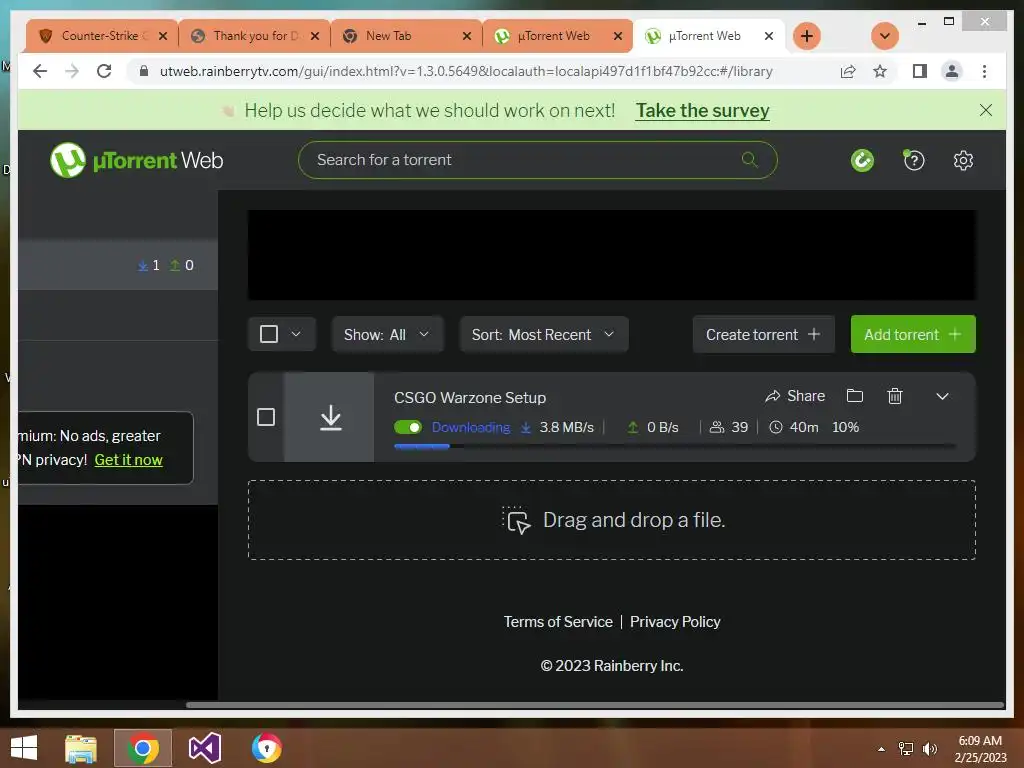Open the tab search dropdown
The image size is (1024, 768).
point(884,36)
